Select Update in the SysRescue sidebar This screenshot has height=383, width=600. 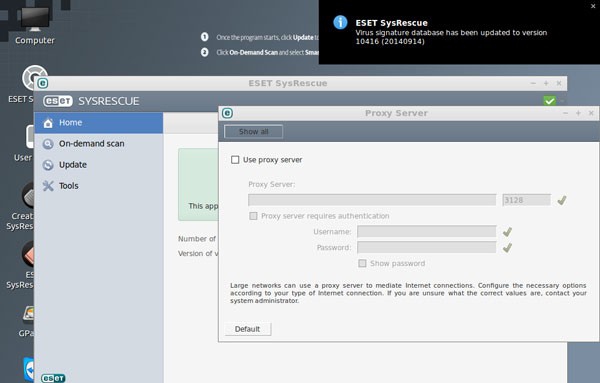pos(99,165)
